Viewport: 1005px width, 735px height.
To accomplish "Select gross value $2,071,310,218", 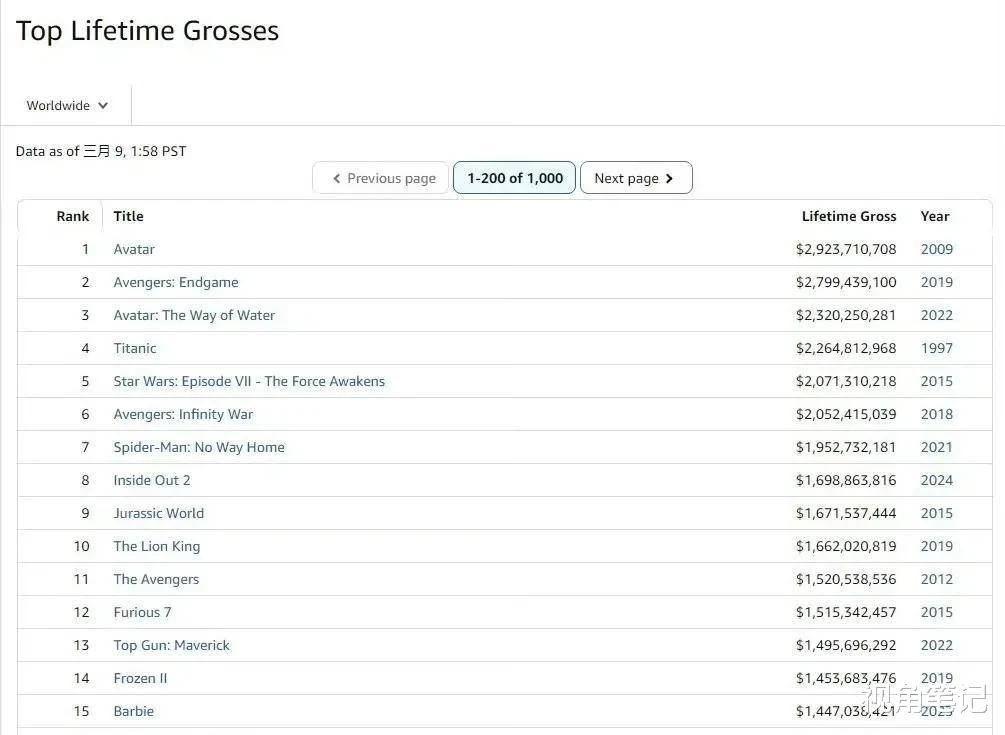I will tap(846, 381).
